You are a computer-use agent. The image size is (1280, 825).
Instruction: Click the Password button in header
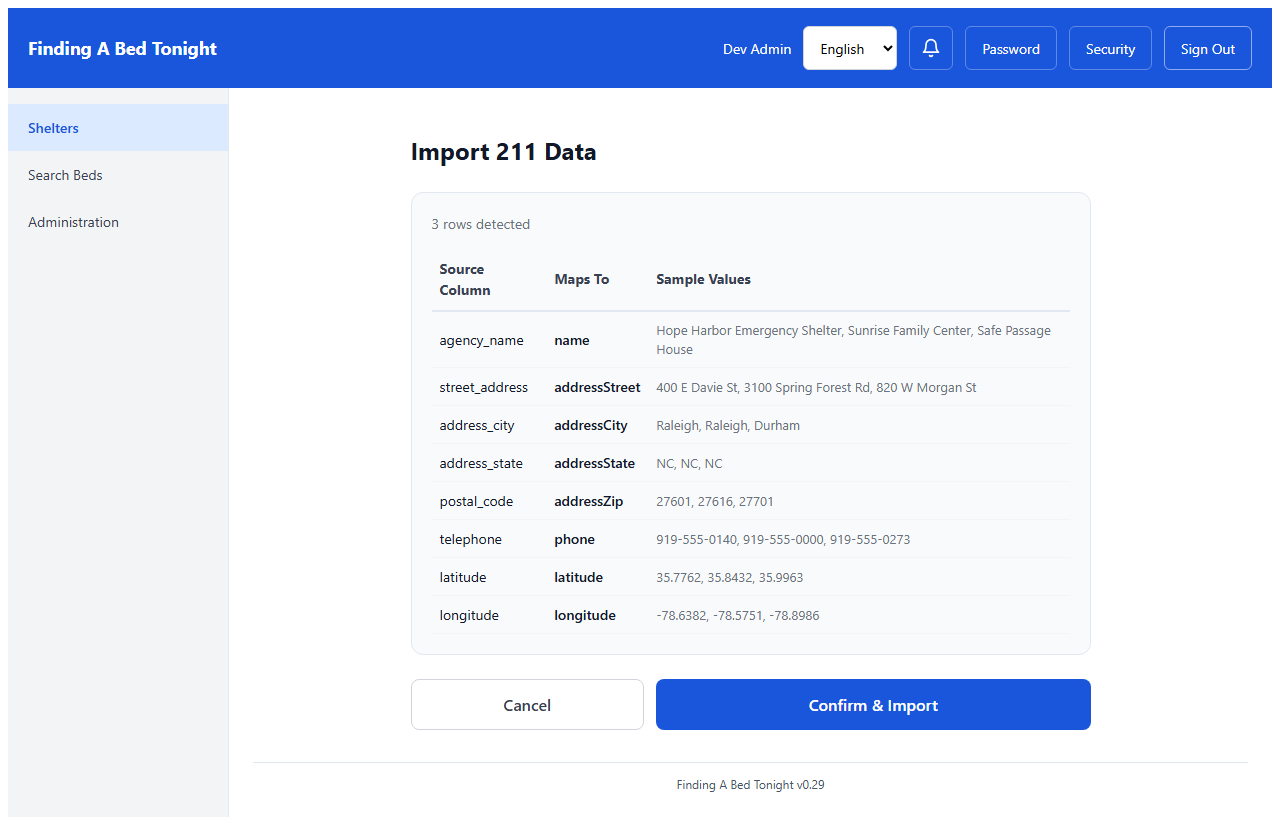pos(1010,48)
